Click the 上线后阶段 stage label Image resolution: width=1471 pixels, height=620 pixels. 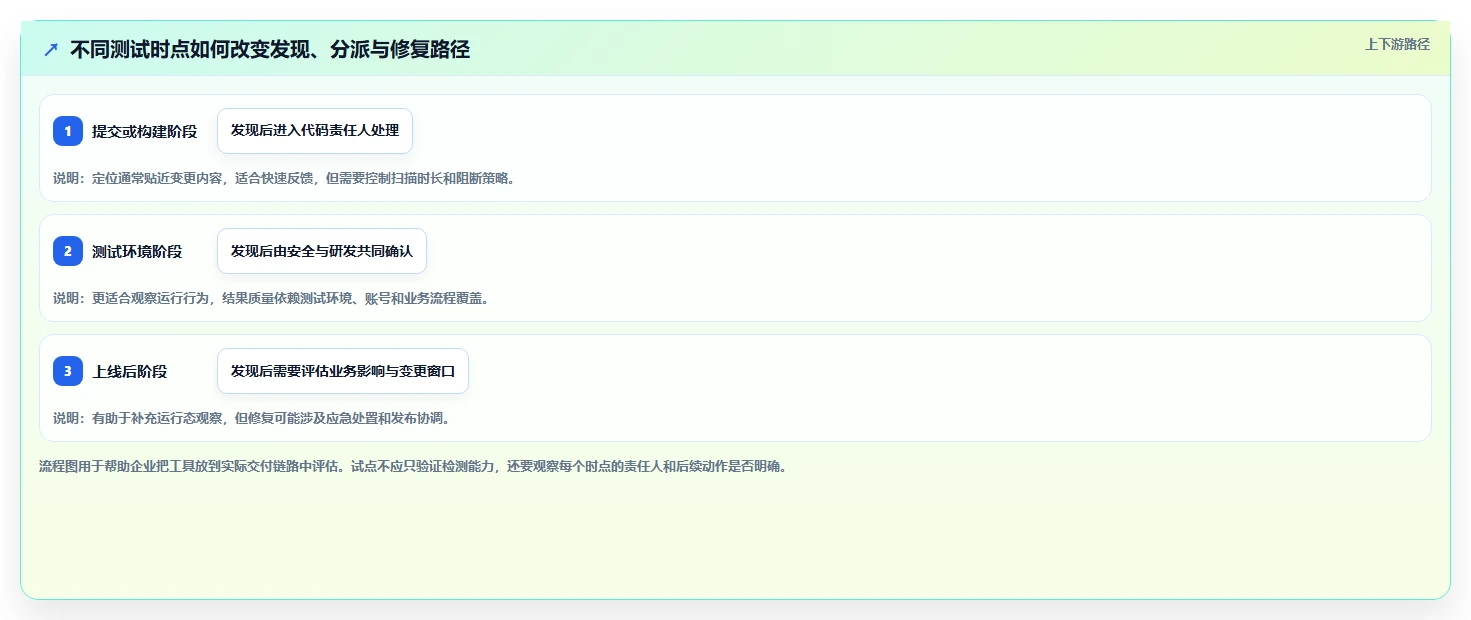point(130,371)
